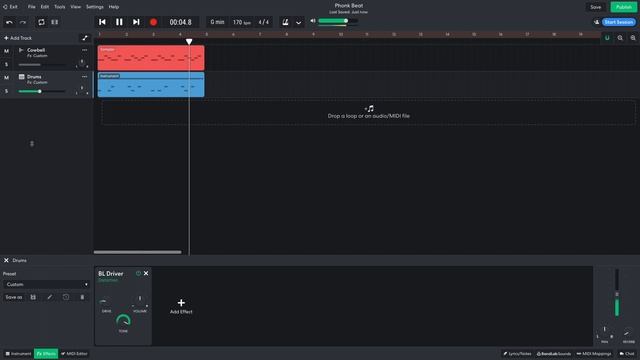The image size is (640, 360).
Task: Open the Help menu
Action: point(114,7)
